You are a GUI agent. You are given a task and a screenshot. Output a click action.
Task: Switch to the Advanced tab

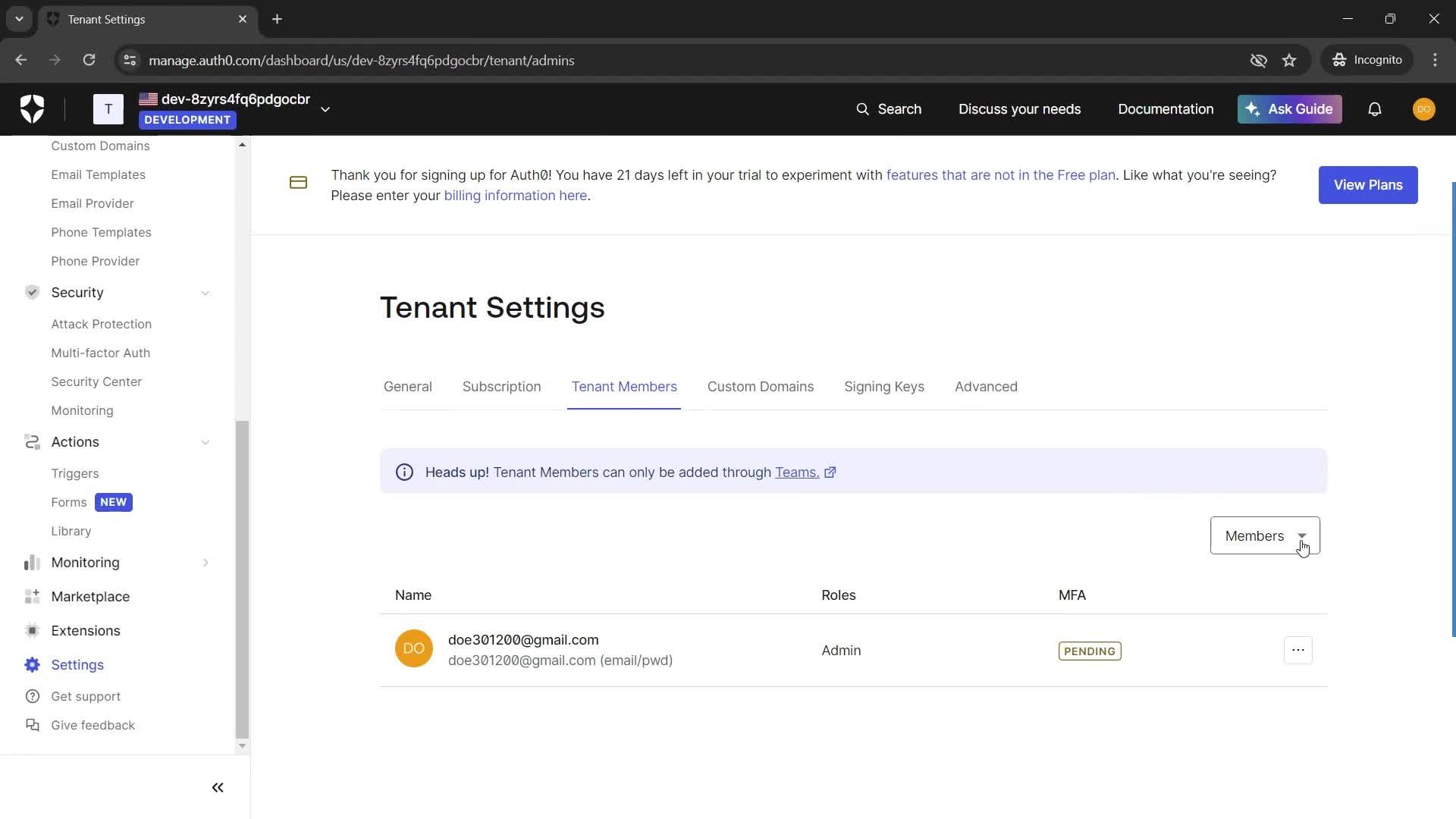click(986, 387)
